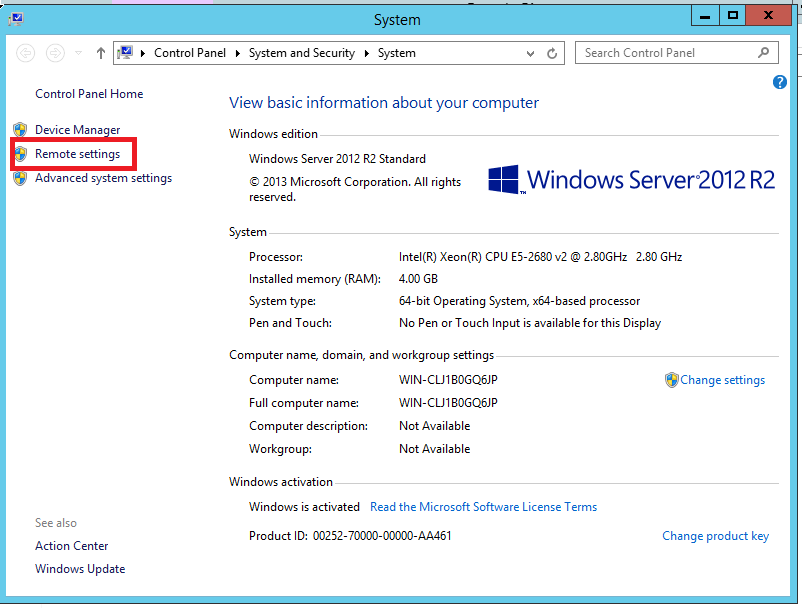Open the Control Panel breadcrumb
The height and width of the screenshot is (608, 802).
[x=190, y=53]
